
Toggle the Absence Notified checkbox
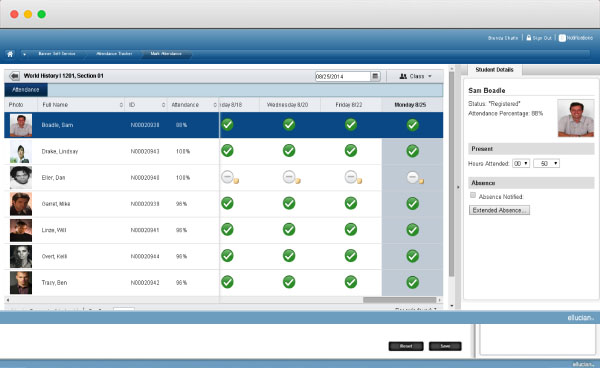pyautogui.click(x=473, y=195)
